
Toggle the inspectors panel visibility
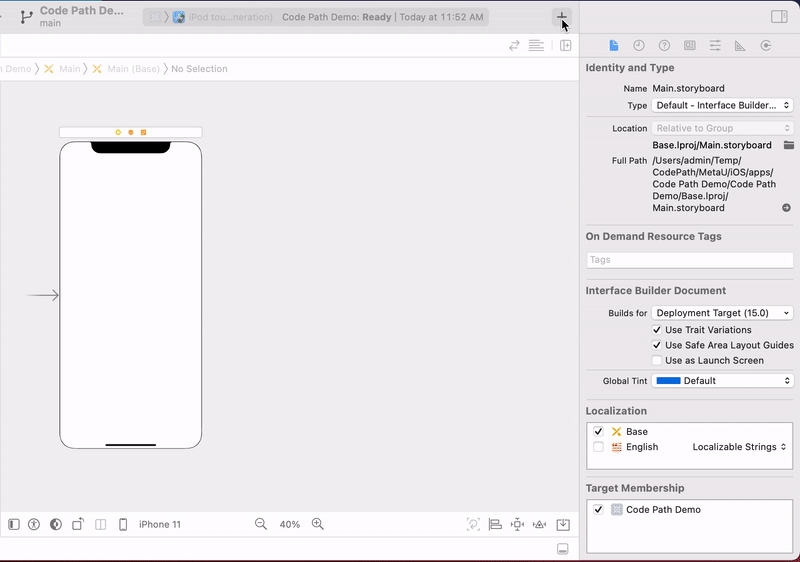coord(779,17)
